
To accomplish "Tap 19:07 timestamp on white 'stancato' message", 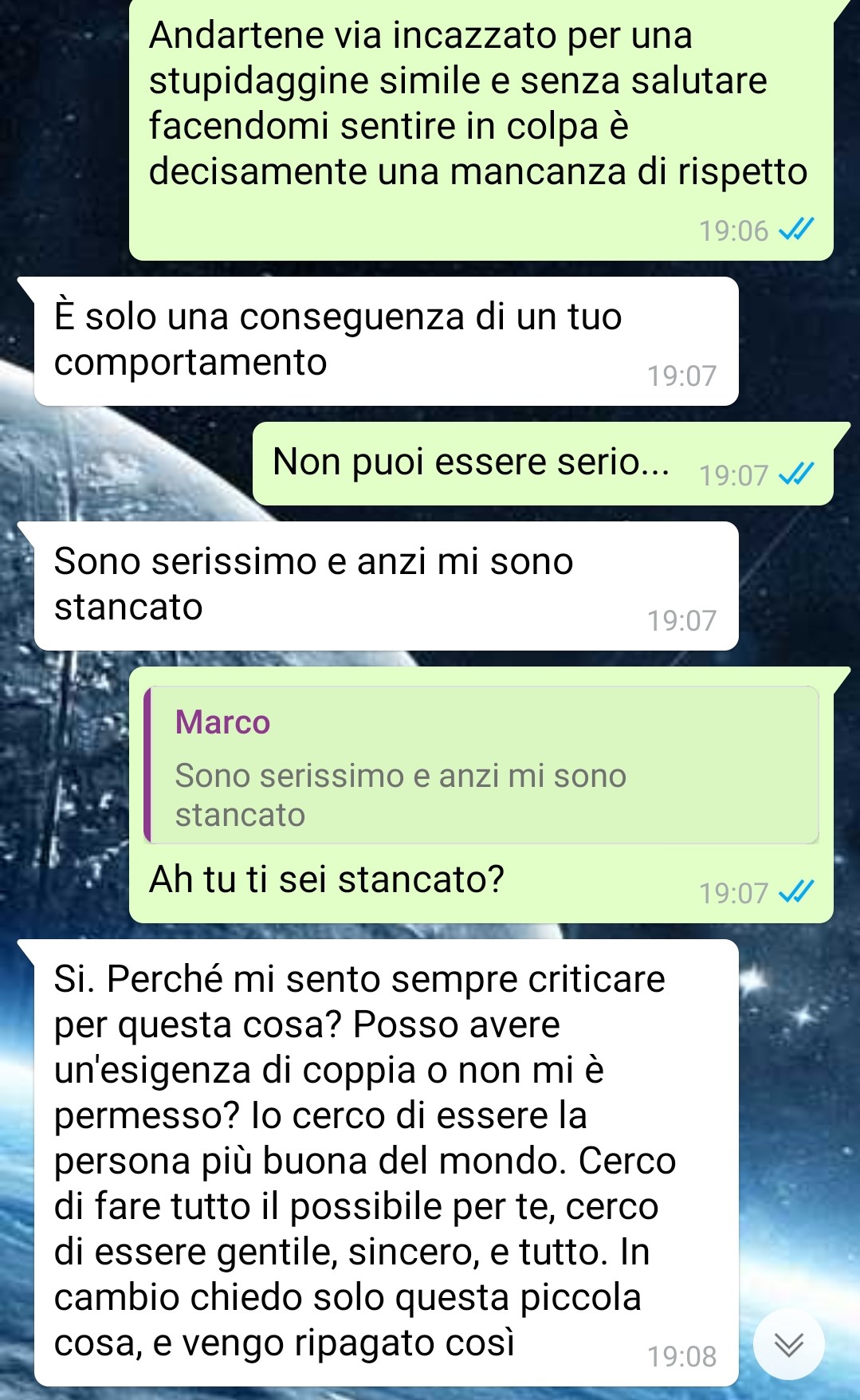I will tap(682, 620).
